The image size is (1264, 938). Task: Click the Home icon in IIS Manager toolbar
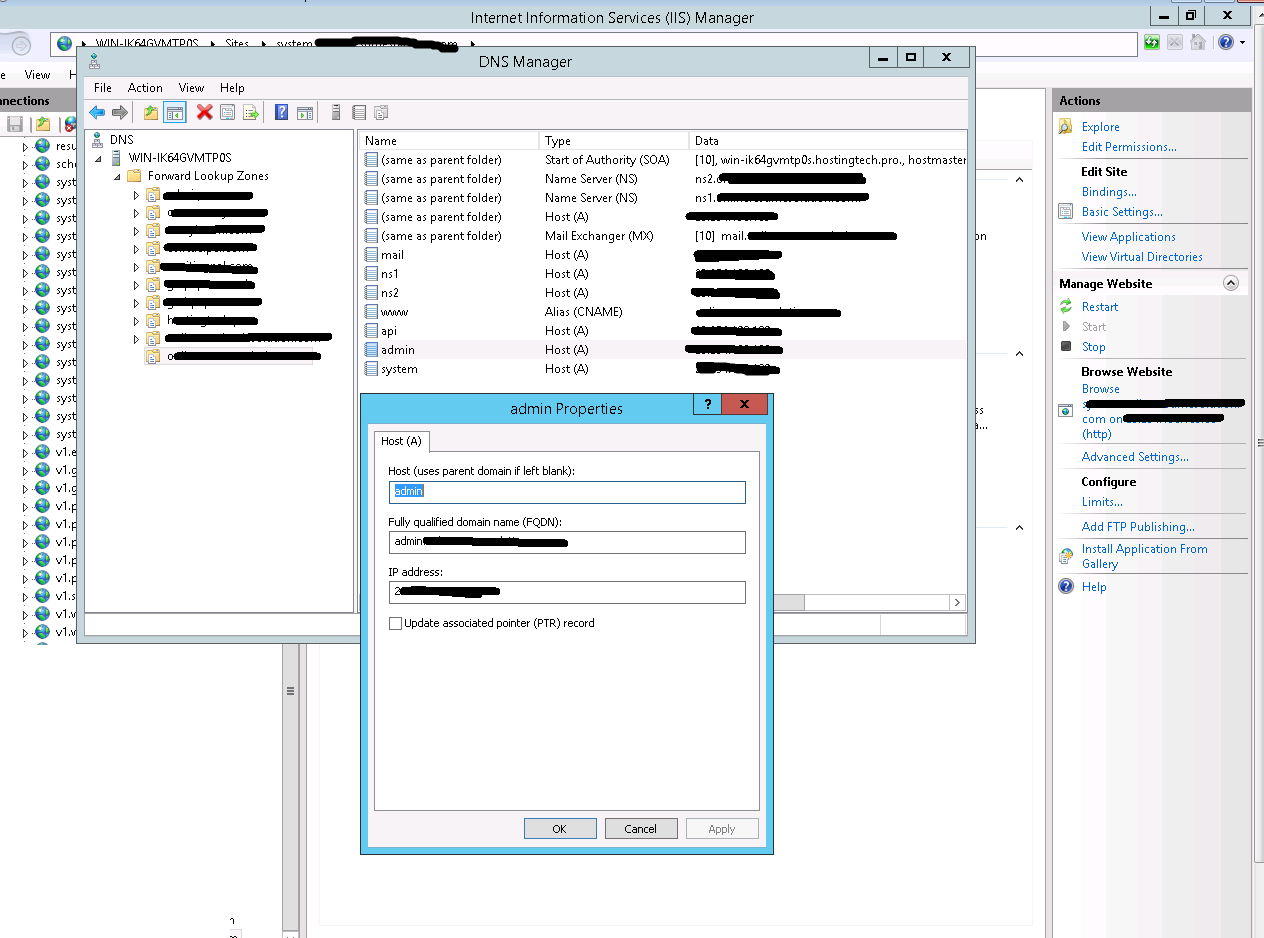point(1196,42)
